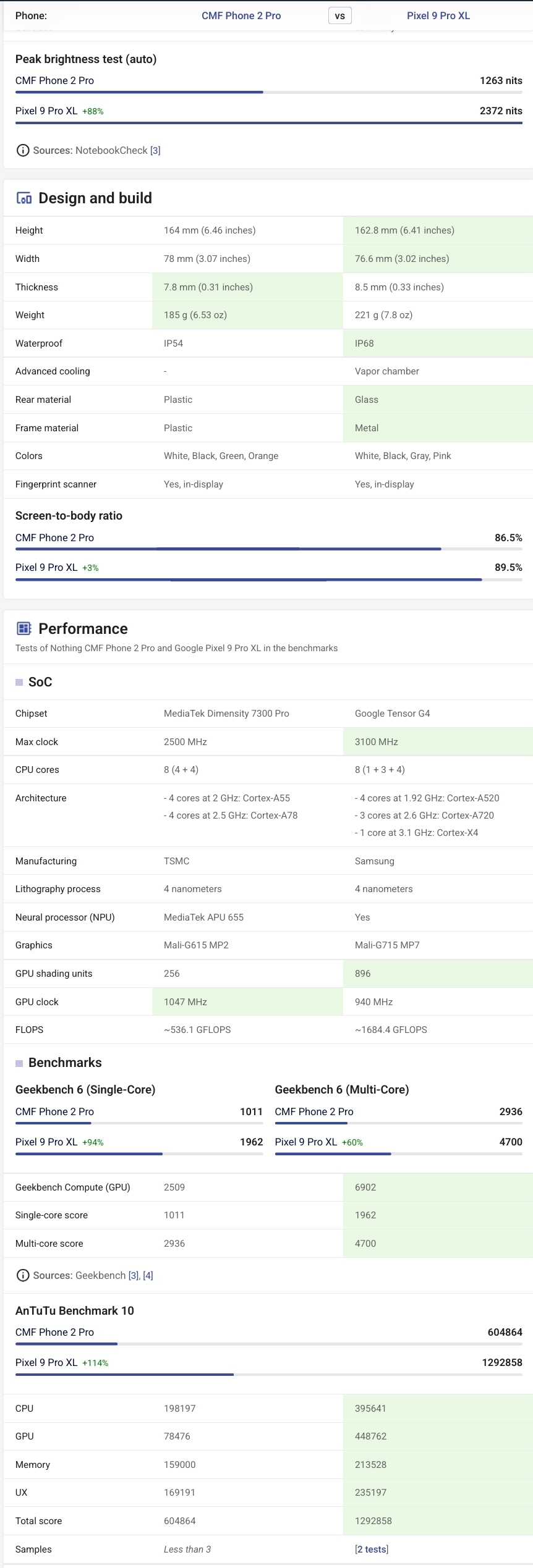Click the 'Geekbench 6 (Single-Core)' heading

coord(85,1090)
